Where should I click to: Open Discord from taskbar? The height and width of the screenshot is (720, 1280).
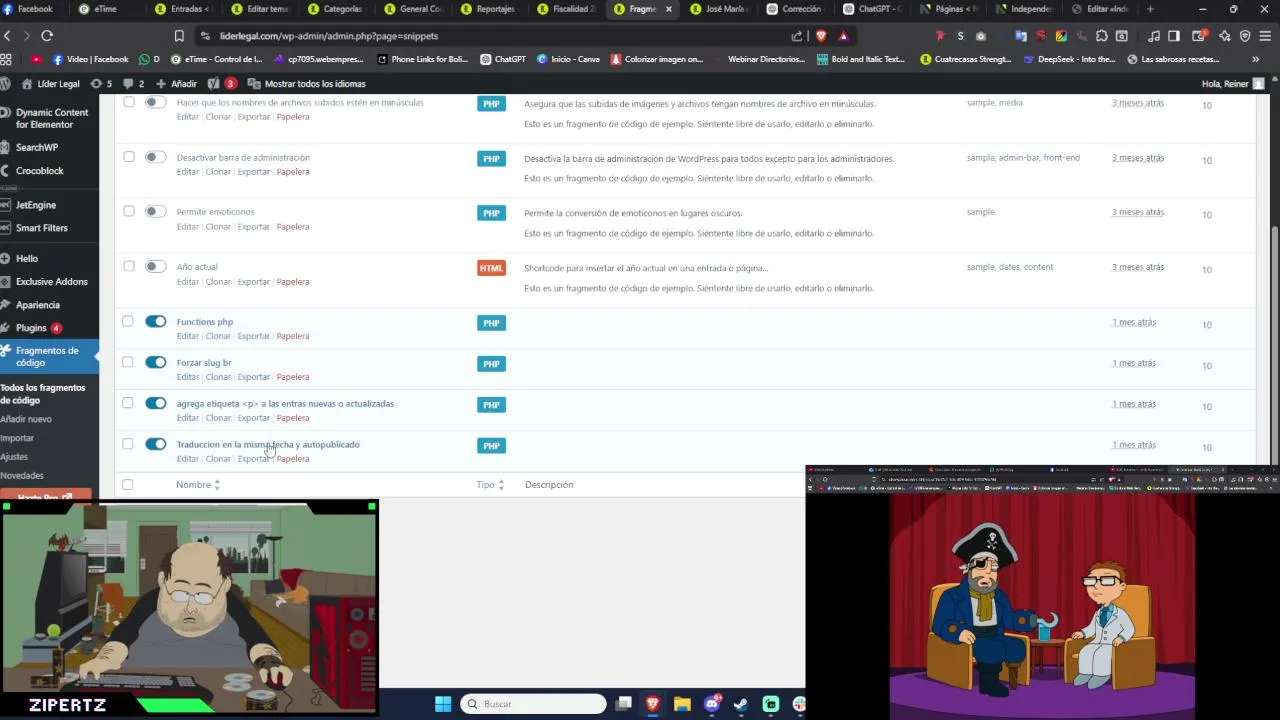coord(712,704)
